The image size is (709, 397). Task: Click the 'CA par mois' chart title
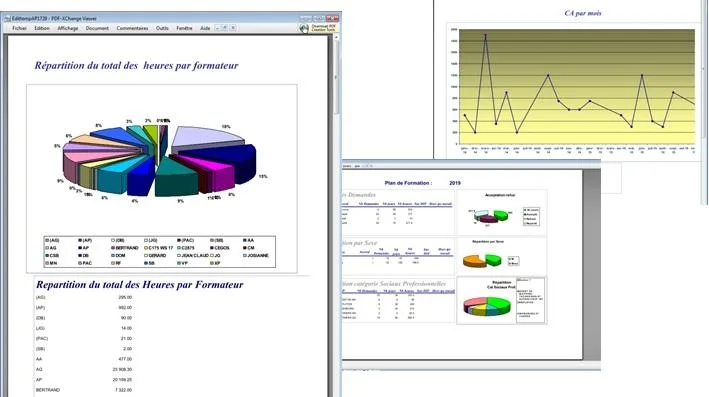click(x=583, y=13)
